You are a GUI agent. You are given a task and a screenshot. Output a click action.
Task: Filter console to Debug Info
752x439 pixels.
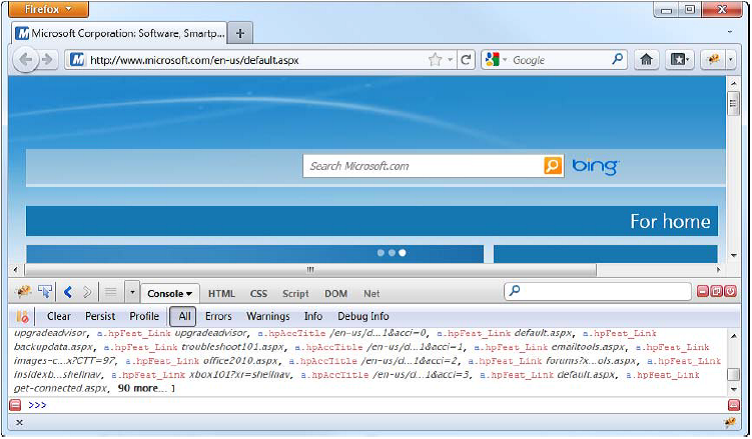[363, 317]
